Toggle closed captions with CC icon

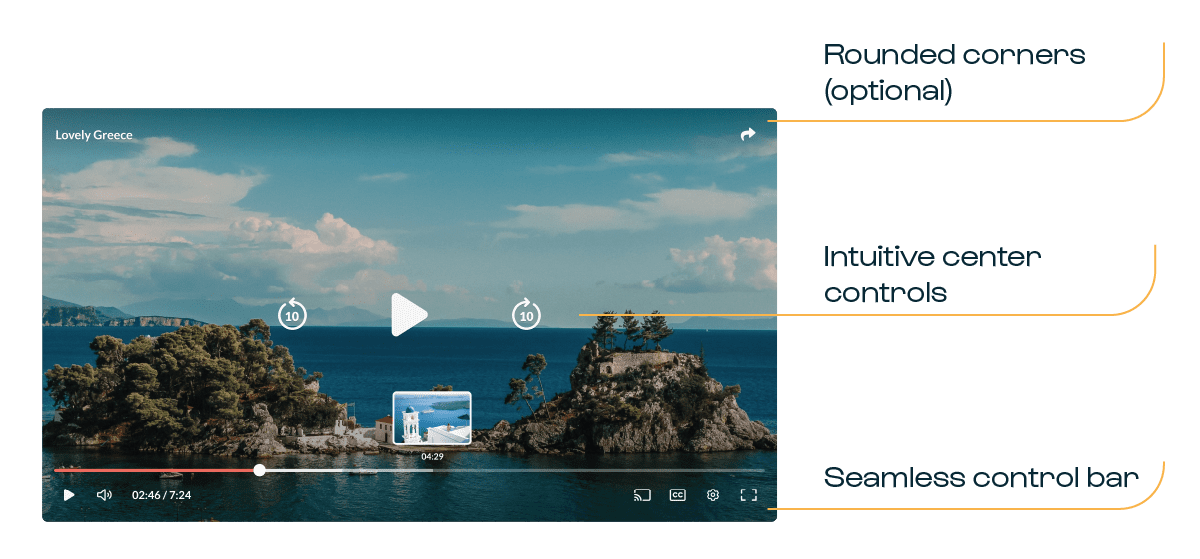click(x=677, y=495)
